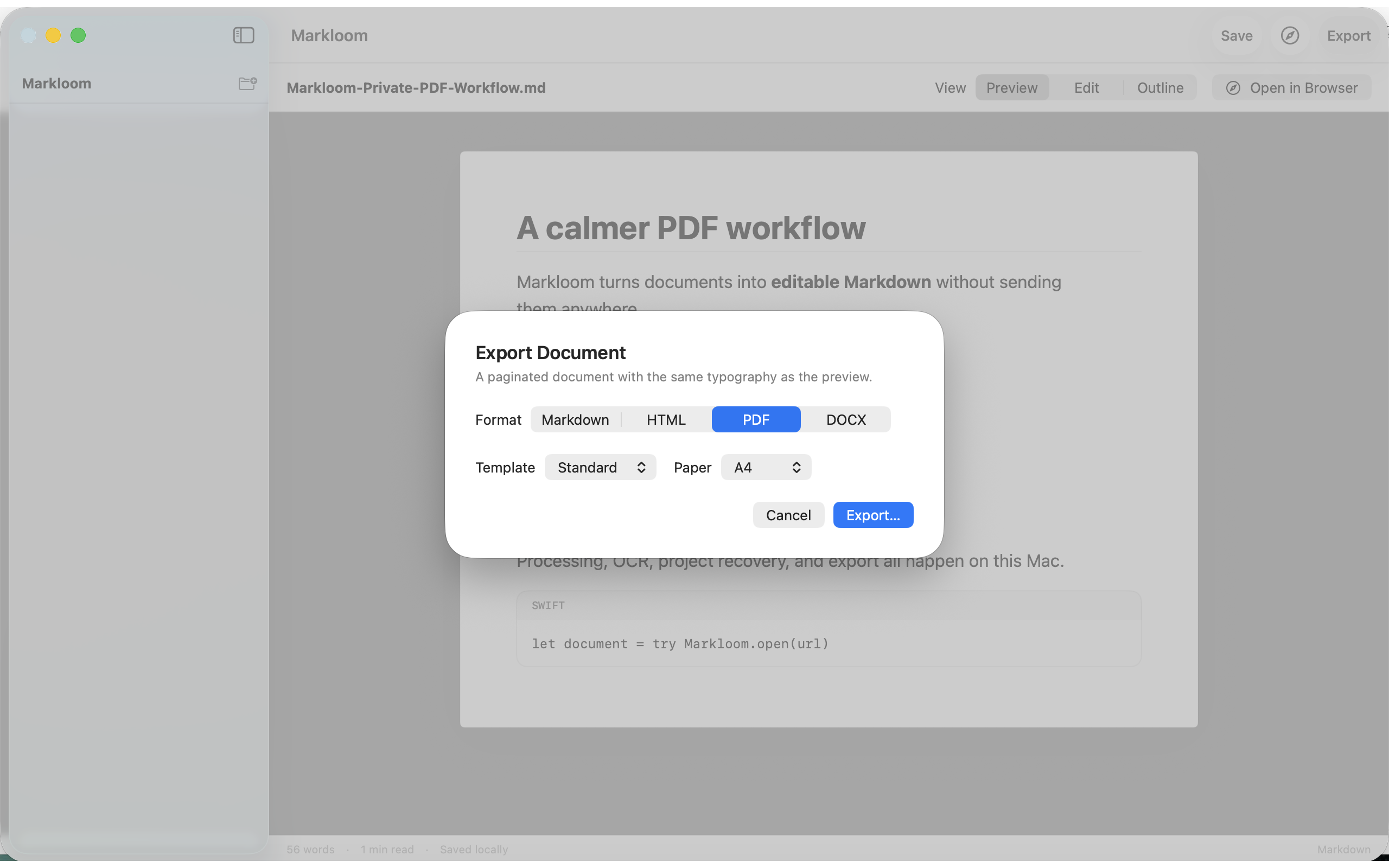Screen dimensions: 1389x868
Task: Click Save in the top toolbar
Action: (1237, 36)
